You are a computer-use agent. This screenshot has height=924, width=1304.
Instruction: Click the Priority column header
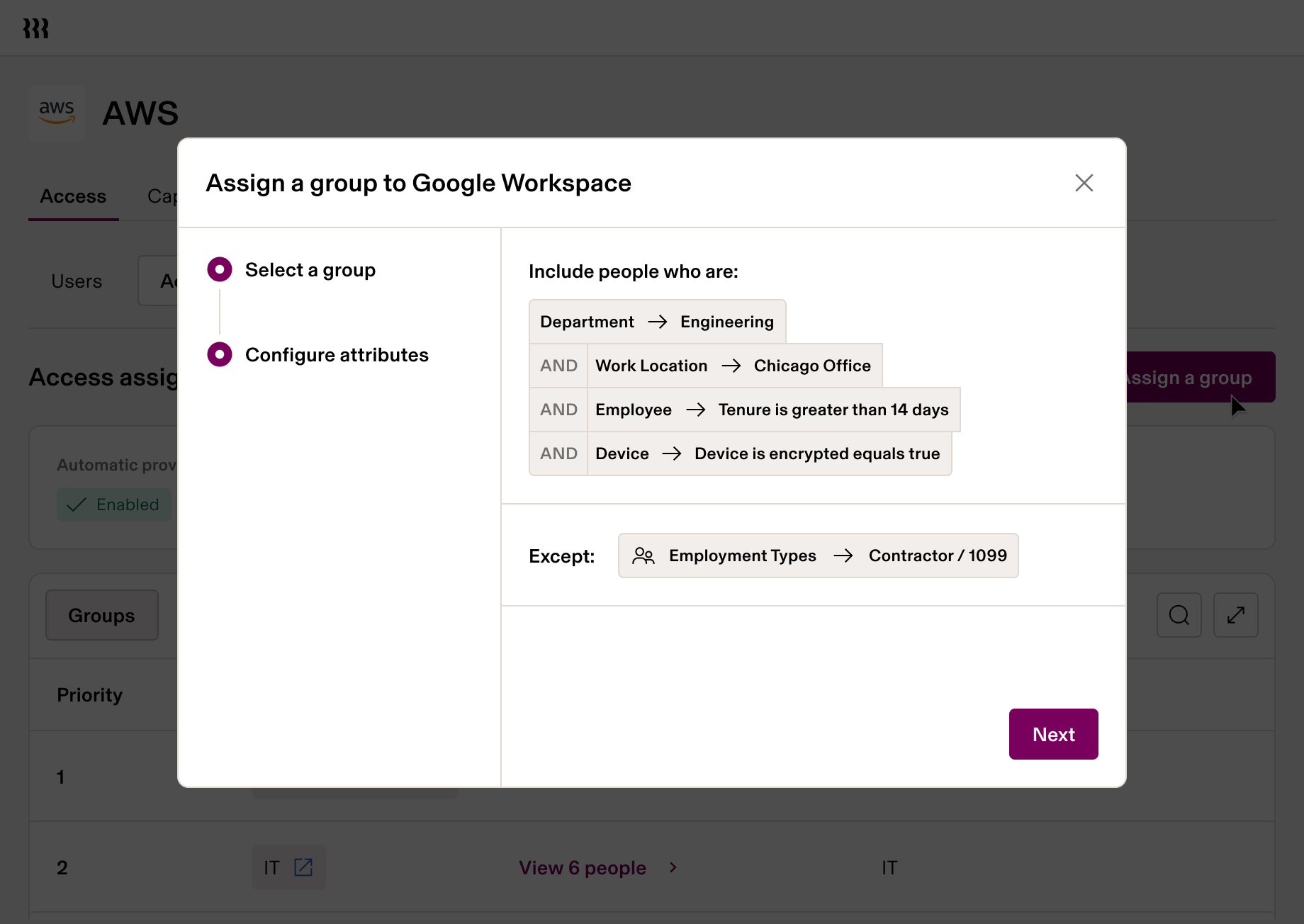tap(90, 695)
